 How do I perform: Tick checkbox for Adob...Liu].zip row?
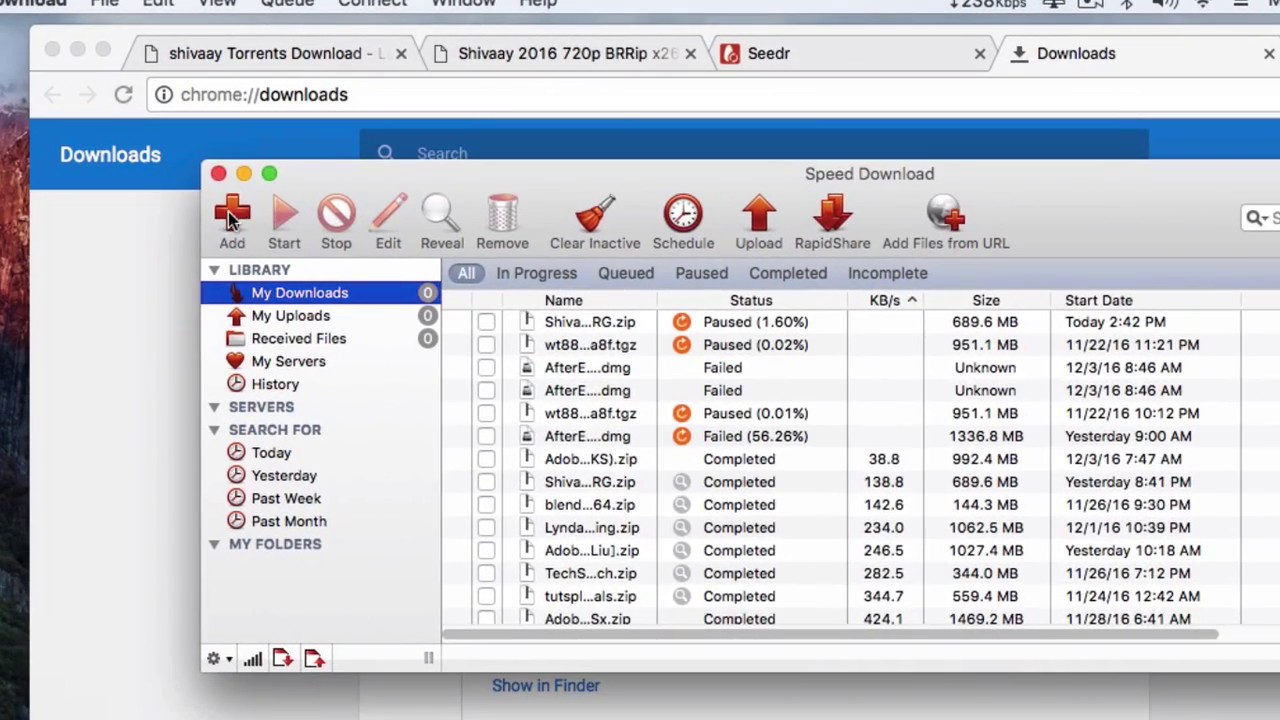click(x=486, y=551)
